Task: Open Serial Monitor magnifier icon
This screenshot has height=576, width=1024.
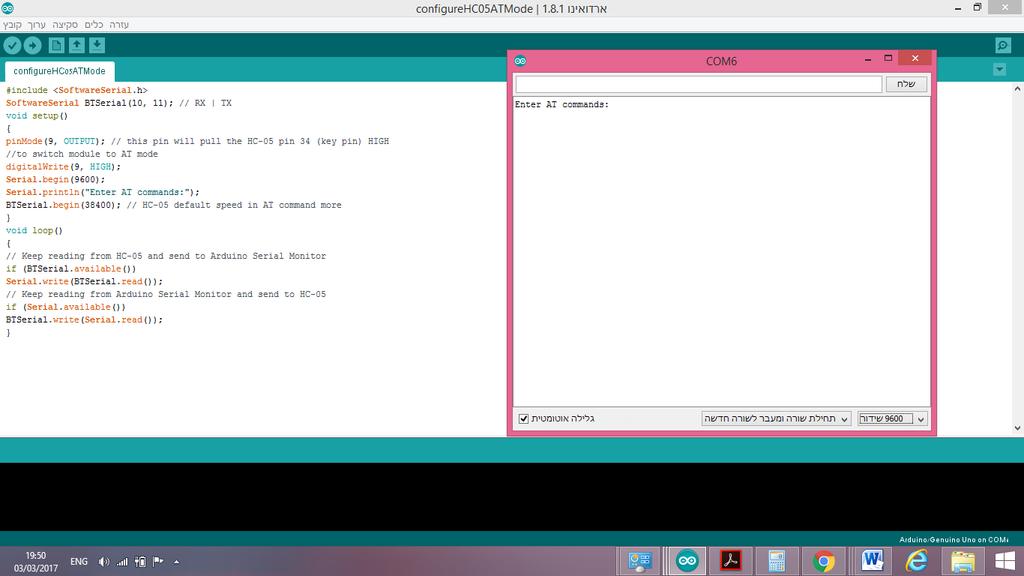Action: [1003, 45]
